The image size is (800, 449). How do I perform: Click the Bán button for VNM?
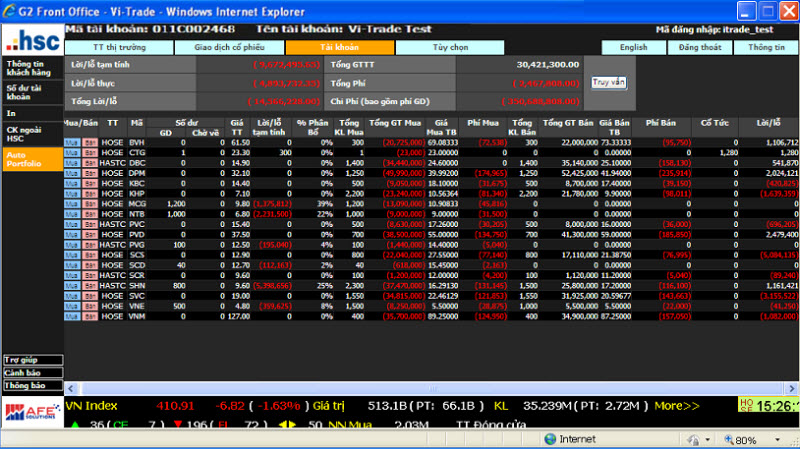point(90,316)
